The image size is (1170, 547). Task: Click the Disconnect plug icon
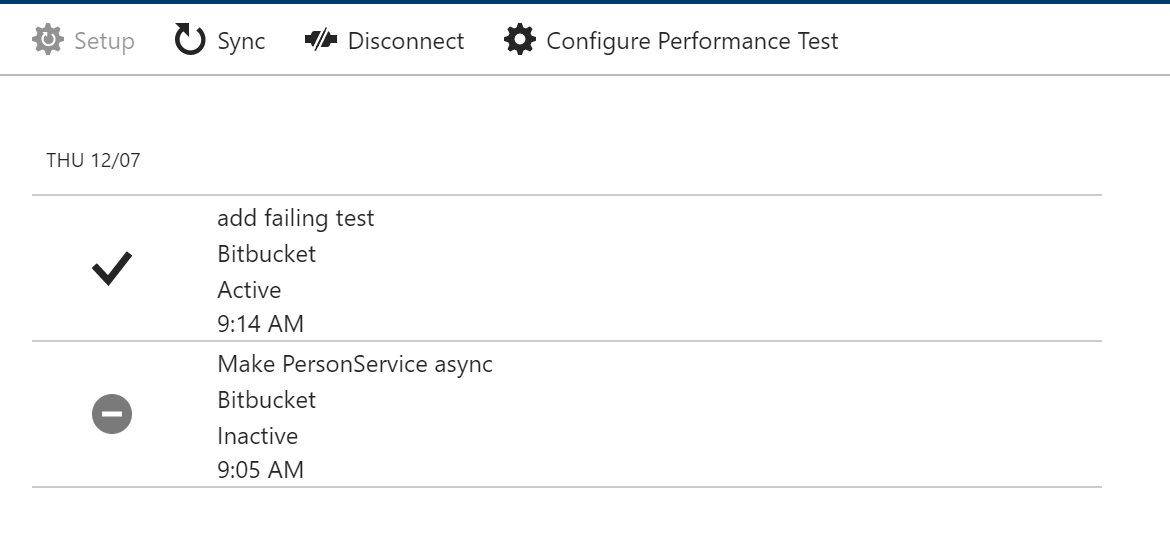[320, 40]
